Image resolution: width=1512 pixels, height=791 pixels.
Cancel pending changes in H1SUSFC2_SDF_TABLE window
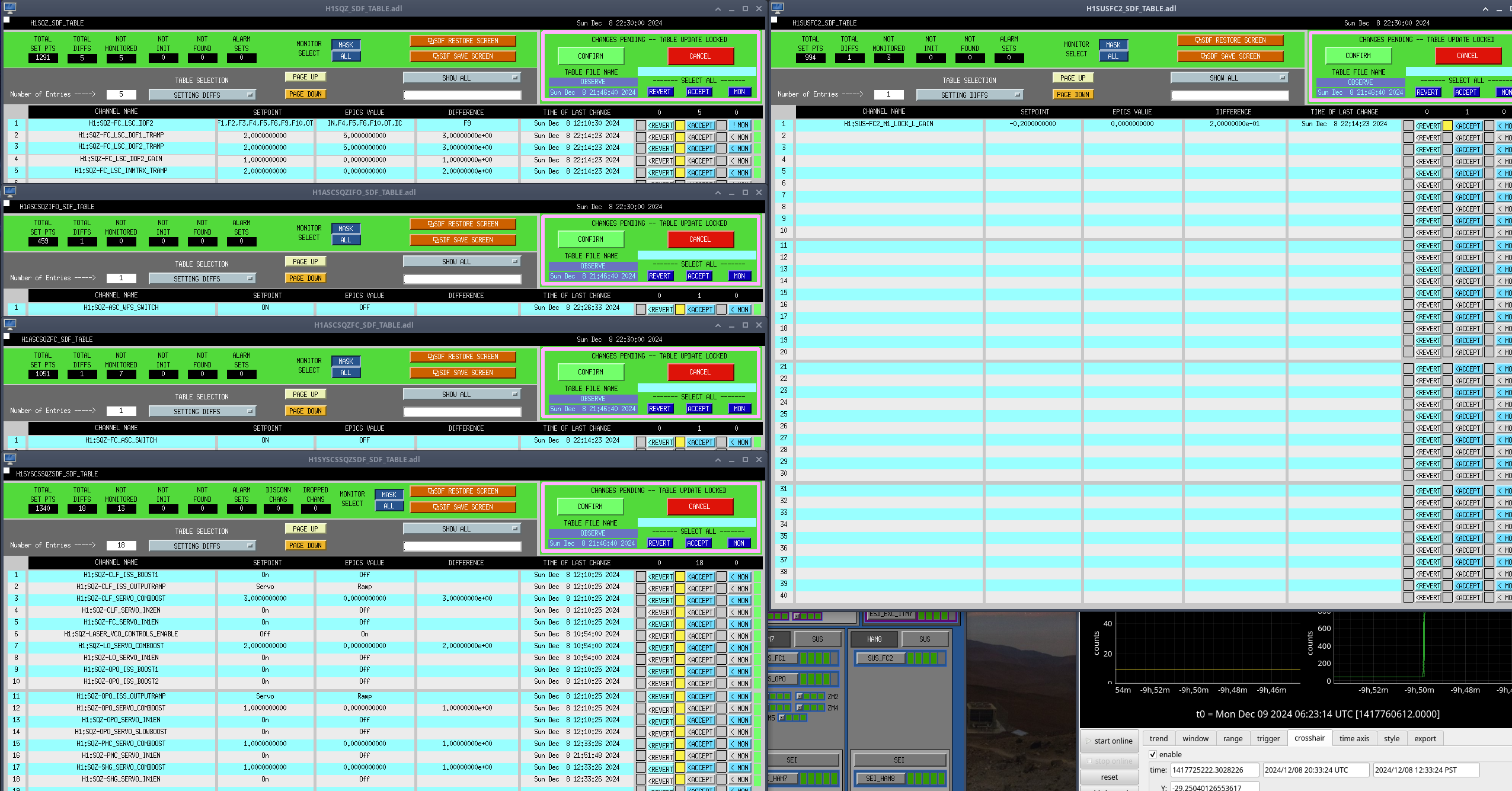tap(1468, 56)
